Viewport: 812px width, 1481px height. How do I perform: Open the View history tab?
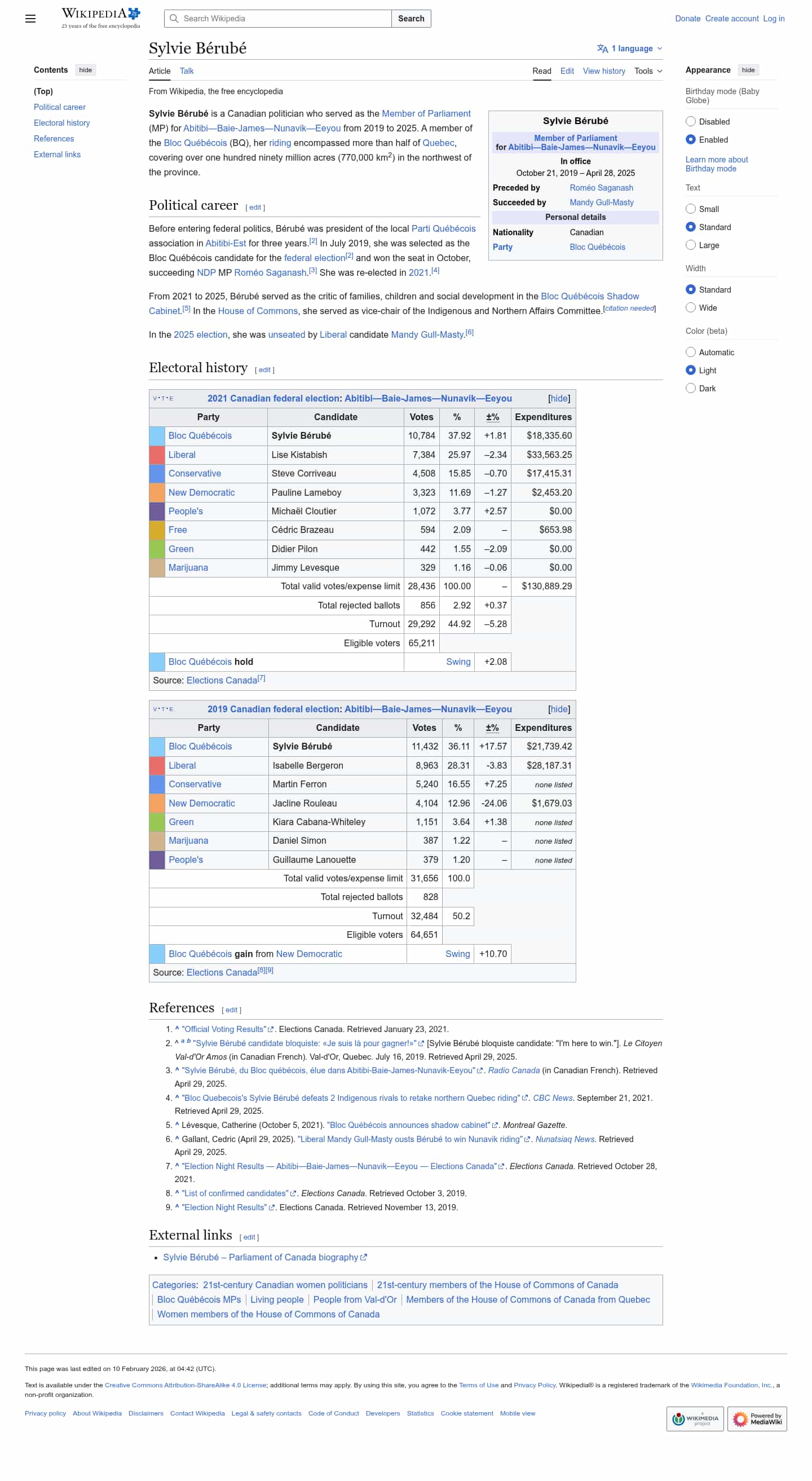[603, 70]
